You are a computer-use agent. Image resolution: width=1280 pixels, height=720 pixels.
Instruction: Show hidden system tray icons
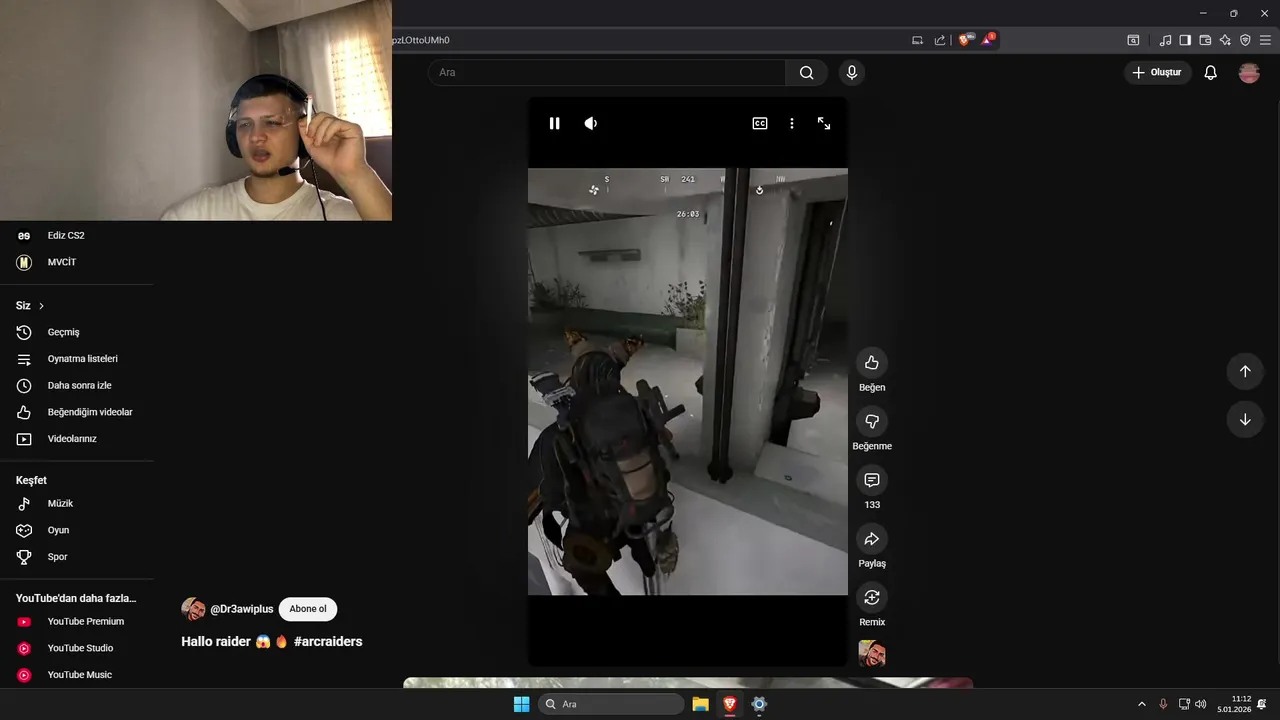click(1142, 704)
